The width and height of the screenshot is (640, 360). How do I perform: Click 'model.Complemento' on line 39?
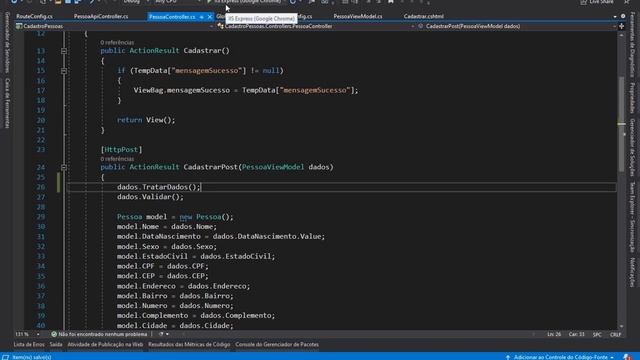coord(152,316)
